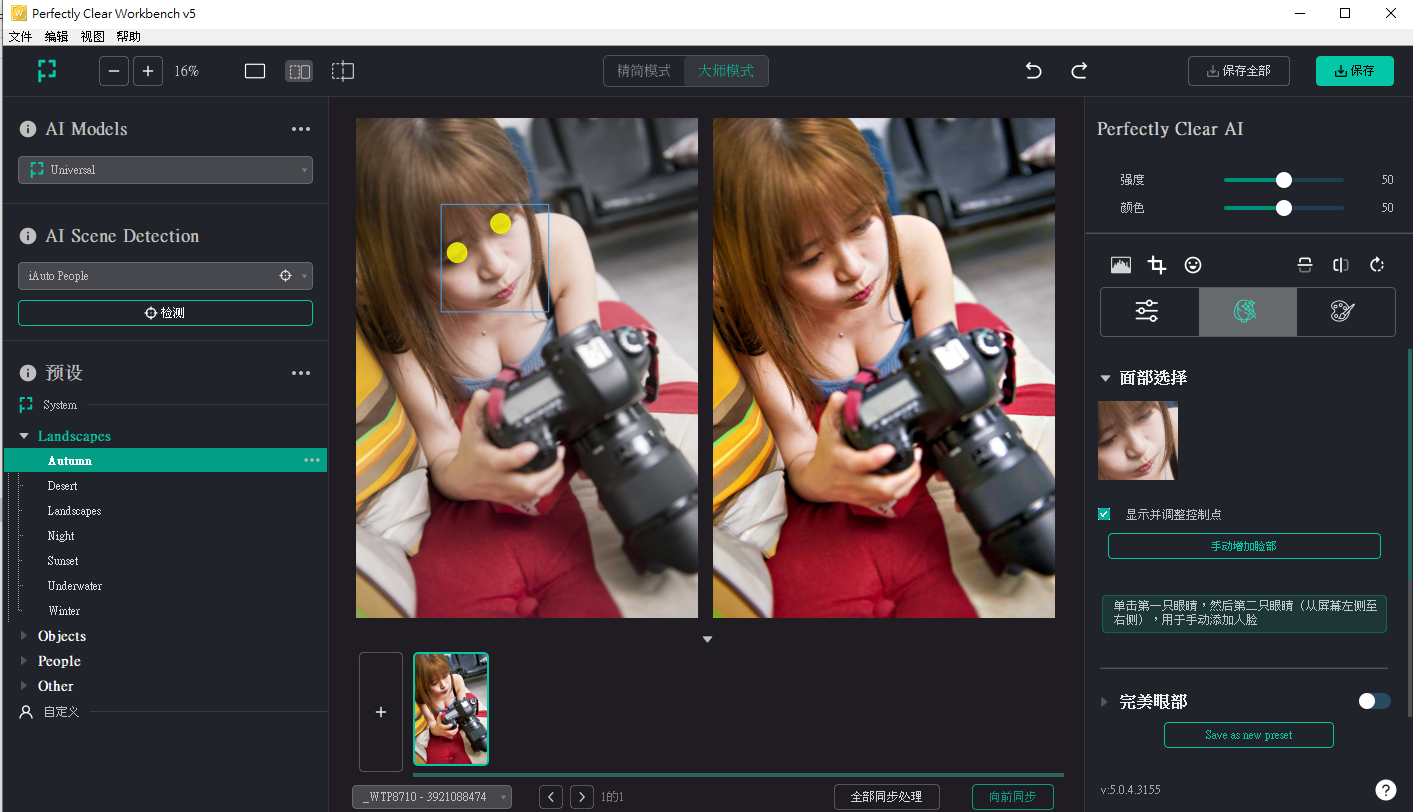Image resolution: width=1413 pixels, height=812 pixels.
Task: Switch to single image view icon
Action: 255,71
